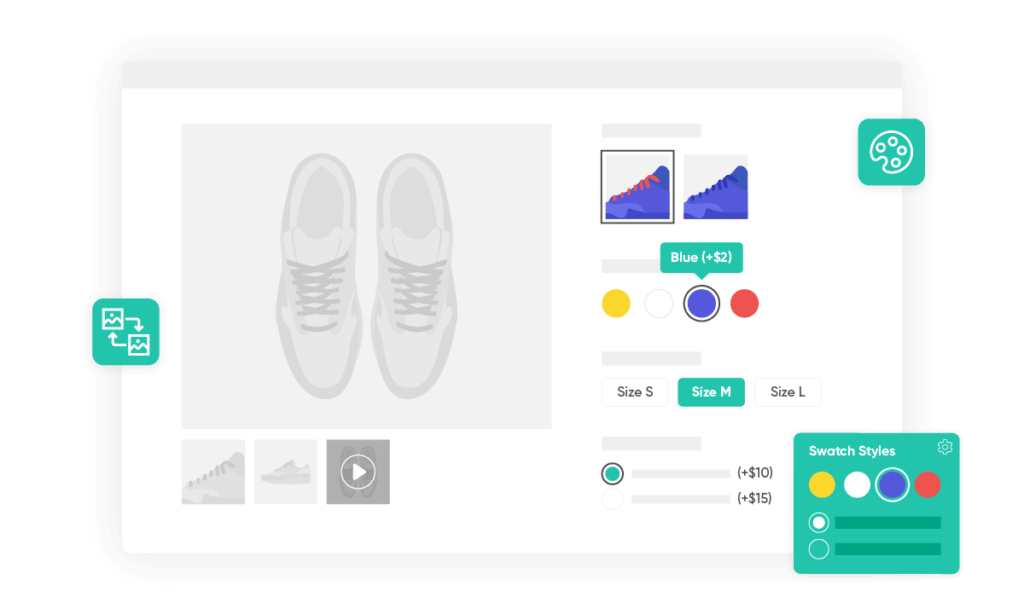Image resolution: width=1024 pixels, height=614 pixels.
Task: Open second gallery thumbnail of white sneaker
Action: pyautogui.click(x=285, y=472)
